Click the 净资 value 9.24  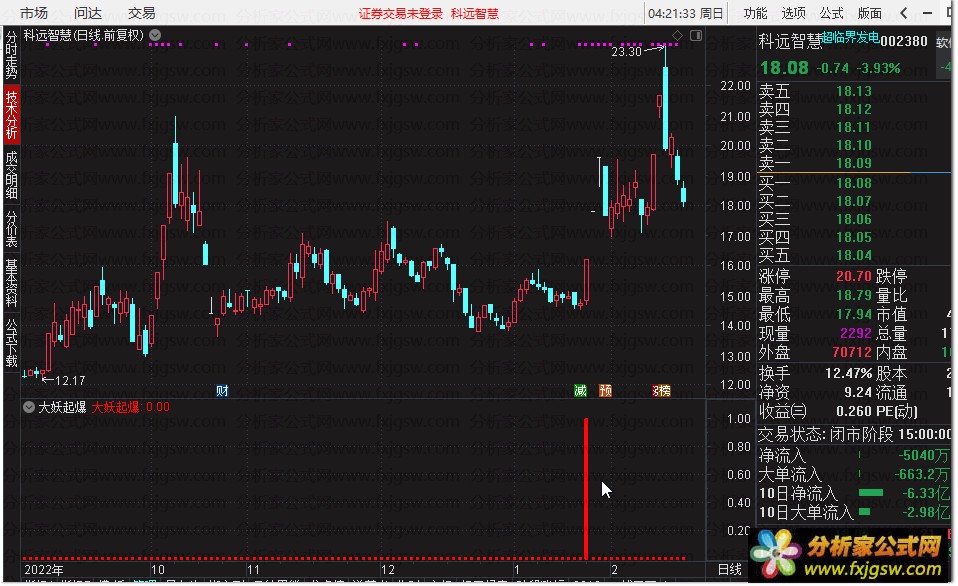tap(858, 392)
